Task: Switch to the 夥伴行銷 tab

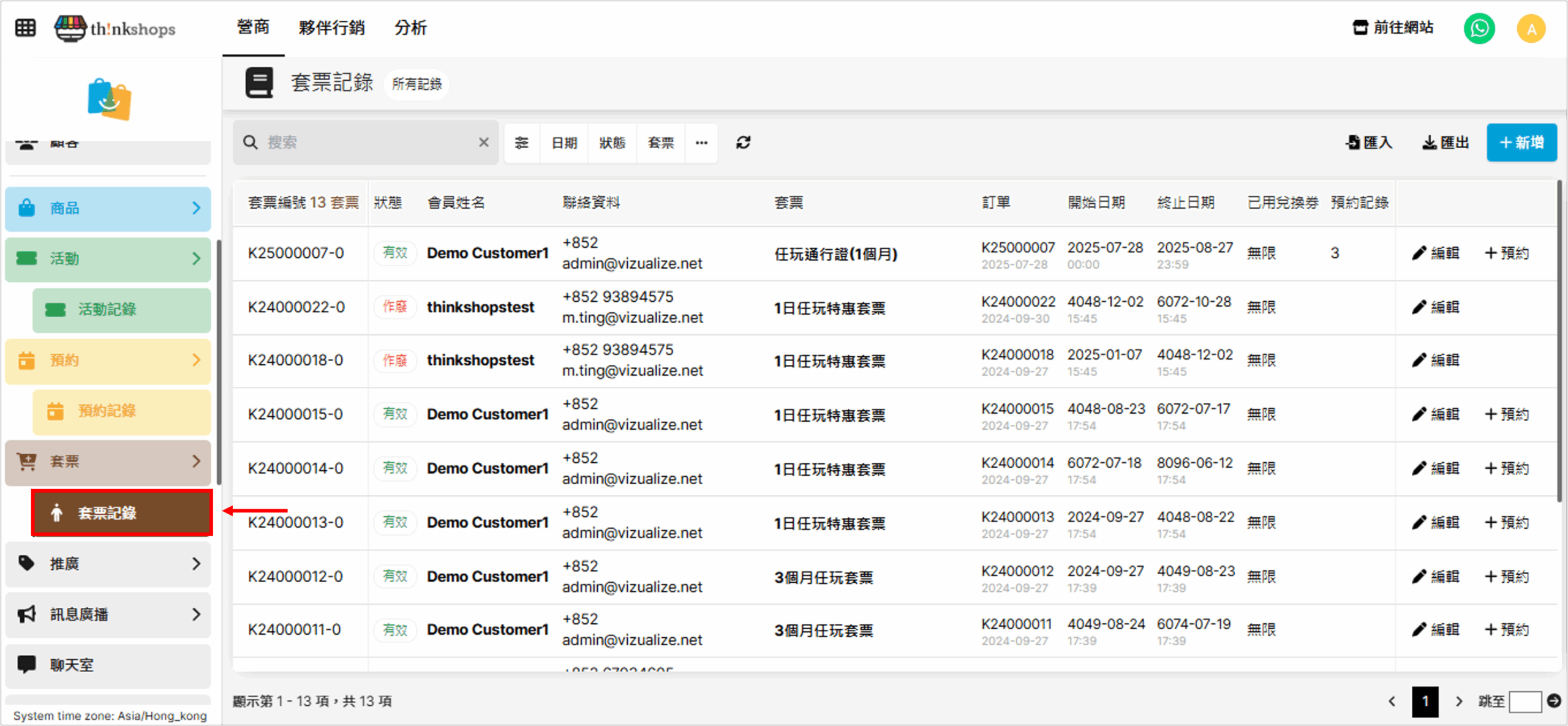Action: [331, 28]
